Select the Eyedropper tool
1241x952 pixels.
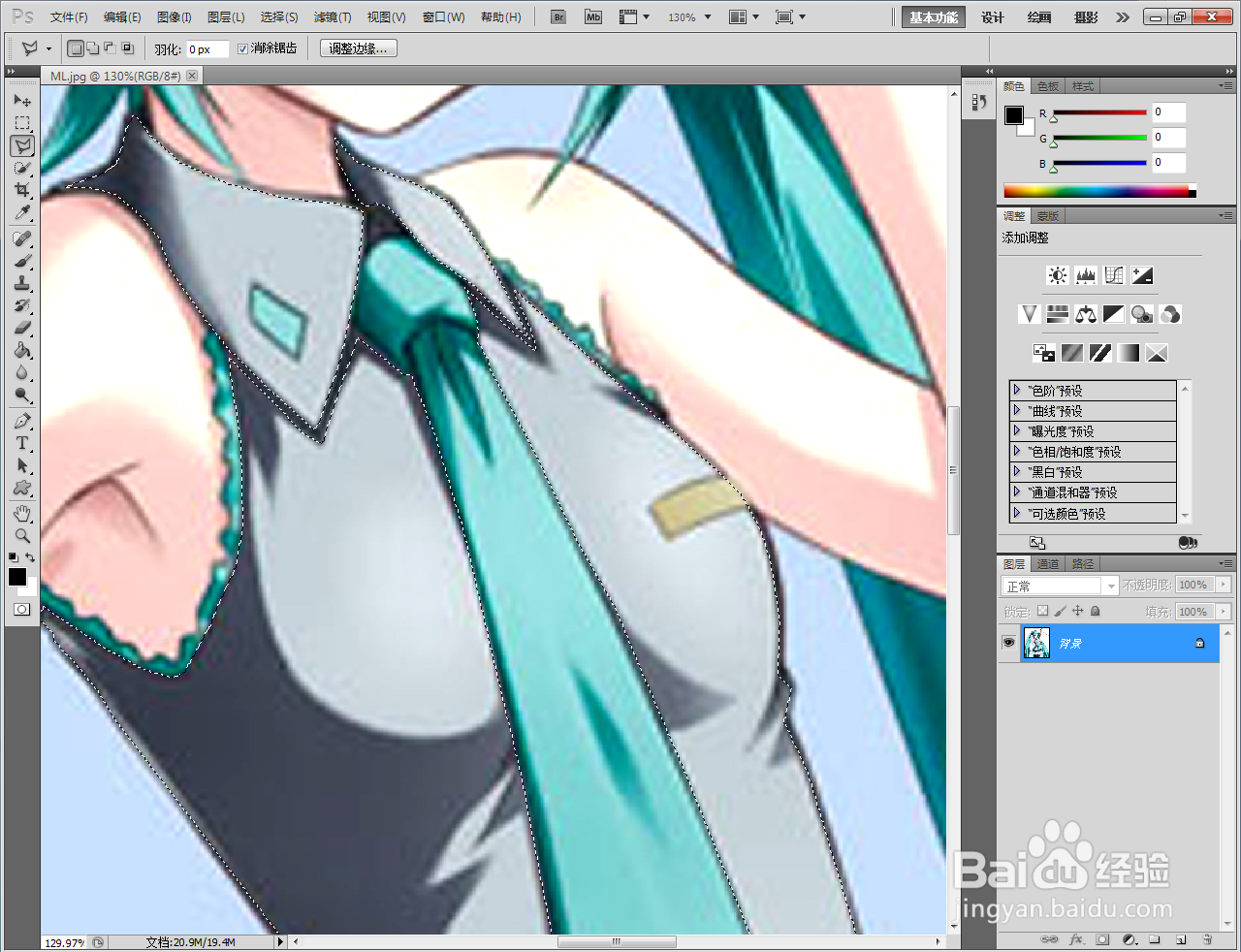tap(22, 212)
